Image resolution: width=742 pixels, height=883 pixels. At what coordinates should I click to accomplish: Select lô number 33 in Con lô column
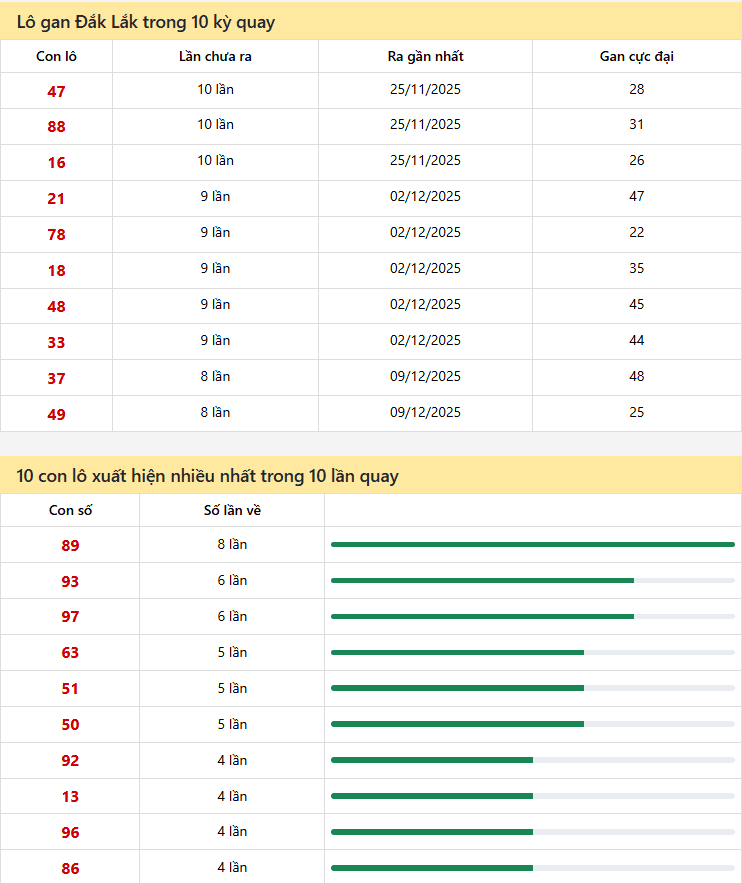pos(56,343)
